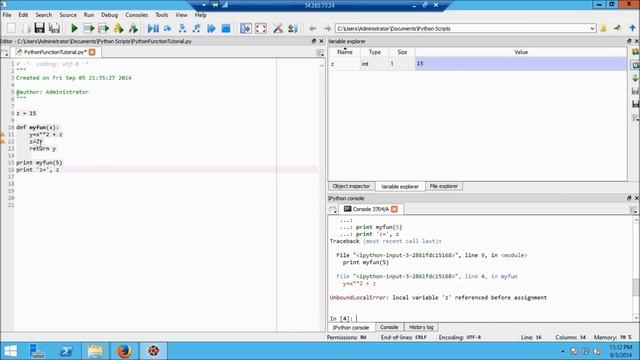Go back to previous cursor position
The width and height of the screenshot is (640, 360).
click(x=313, y=29)
